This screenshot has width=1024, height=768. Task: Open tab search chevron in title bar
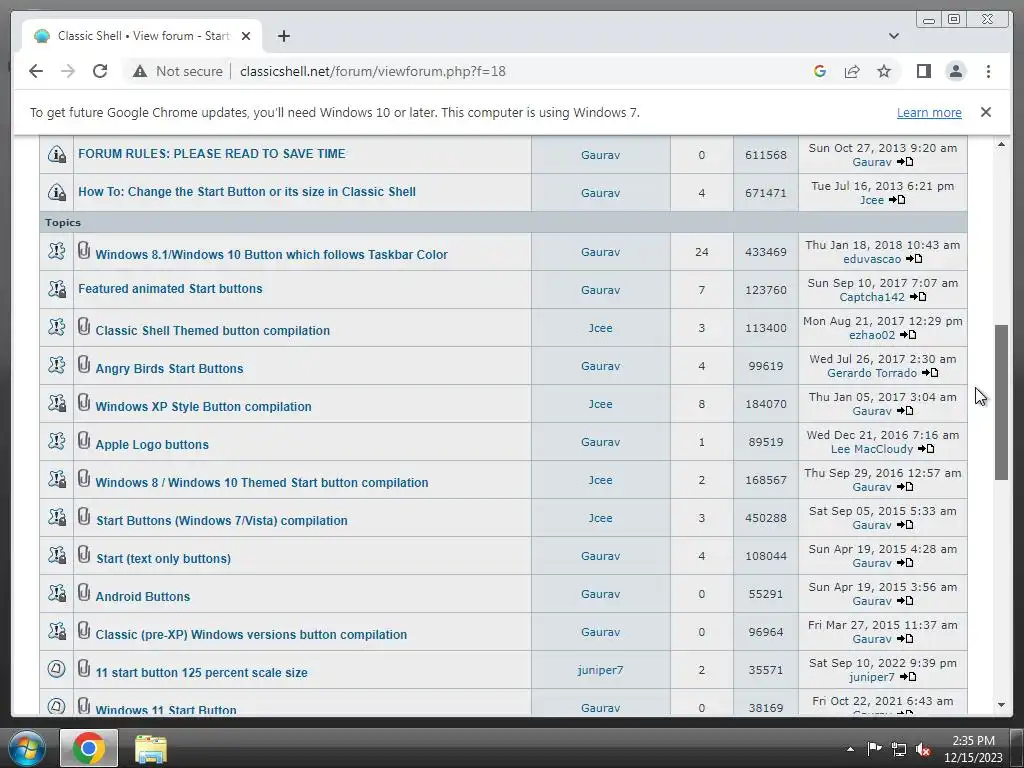click(893, 36)
